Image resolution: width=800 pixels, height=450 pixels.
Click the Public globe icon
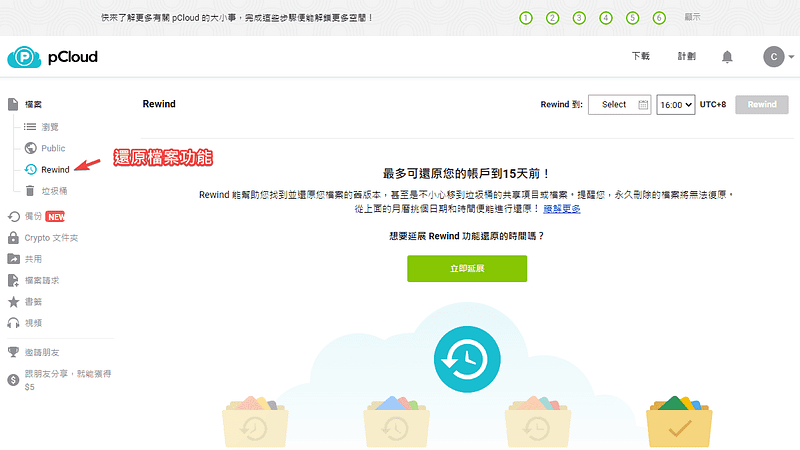click(x=31, y=148)
